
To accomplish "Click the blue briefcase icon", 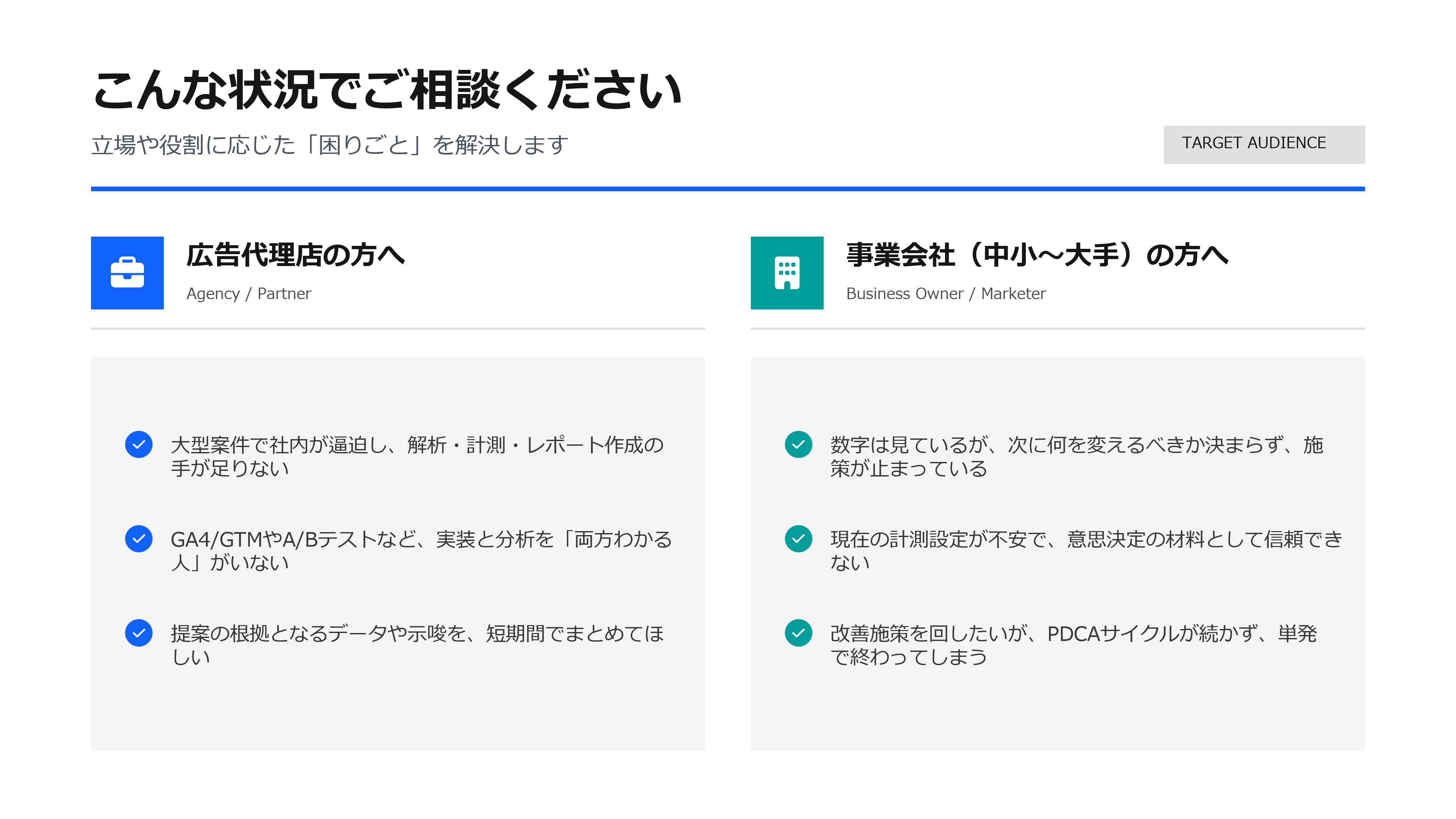I will (127, 272).
